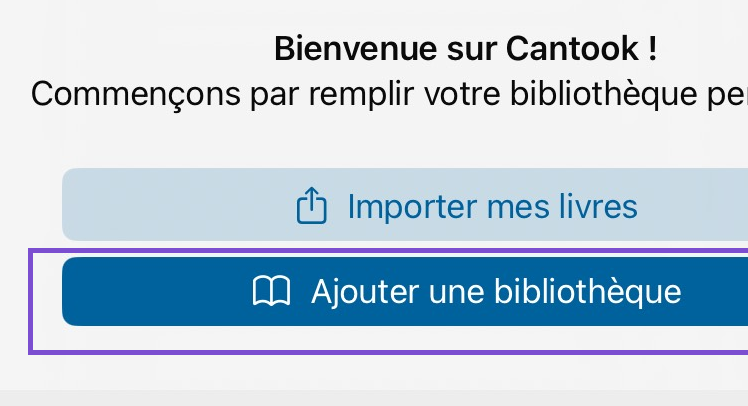Select the 'Importer mes livres' label text
Viewport: 748px width, 406px height.
492,207
